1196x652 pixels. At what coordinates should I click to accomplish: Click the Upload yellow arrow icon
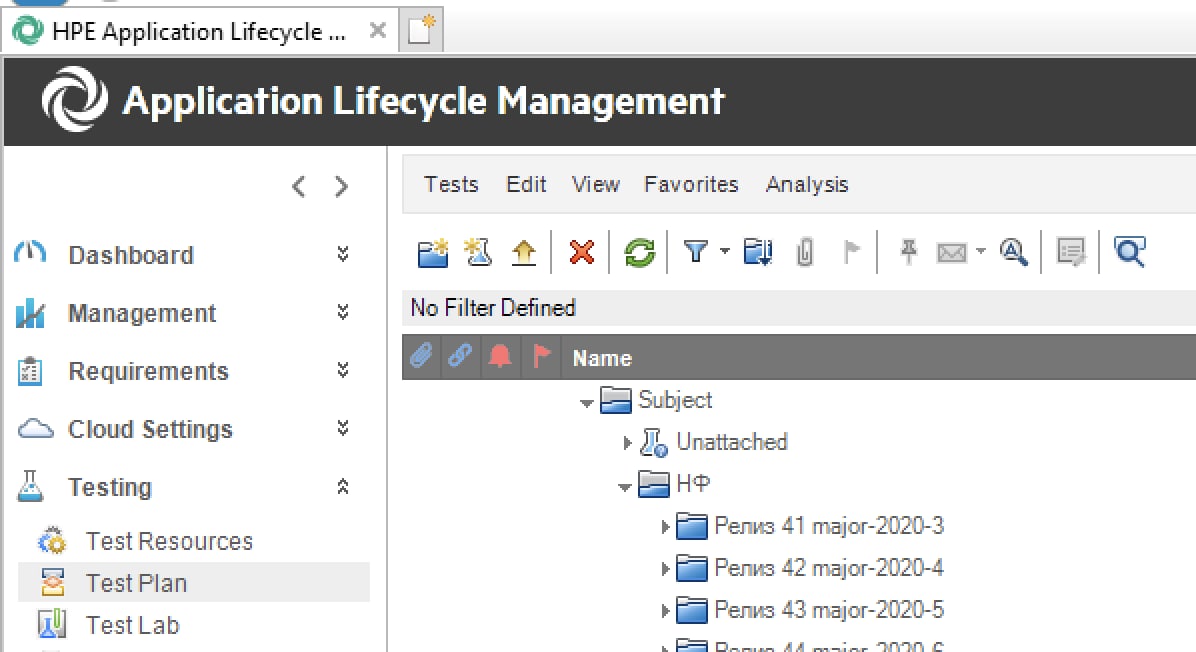click(x=524, y=252)
